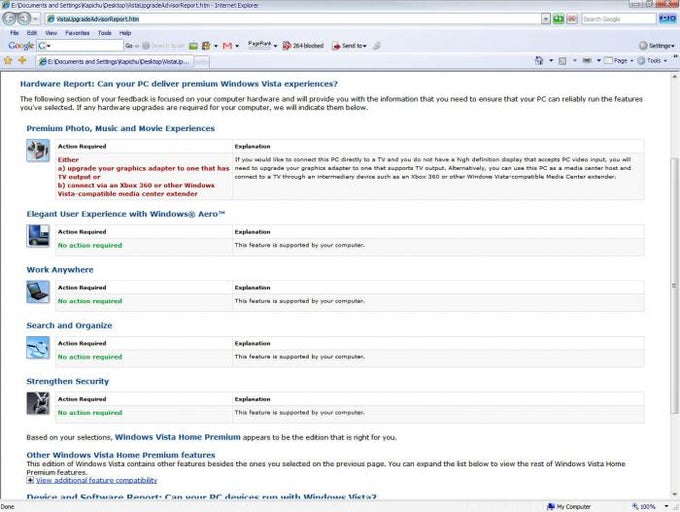This screenshot has height=512, width=680.
Task: Click the address bar showing VistaUpgradeAdvisorReport.htm
Action: click(x=293, y=19)
